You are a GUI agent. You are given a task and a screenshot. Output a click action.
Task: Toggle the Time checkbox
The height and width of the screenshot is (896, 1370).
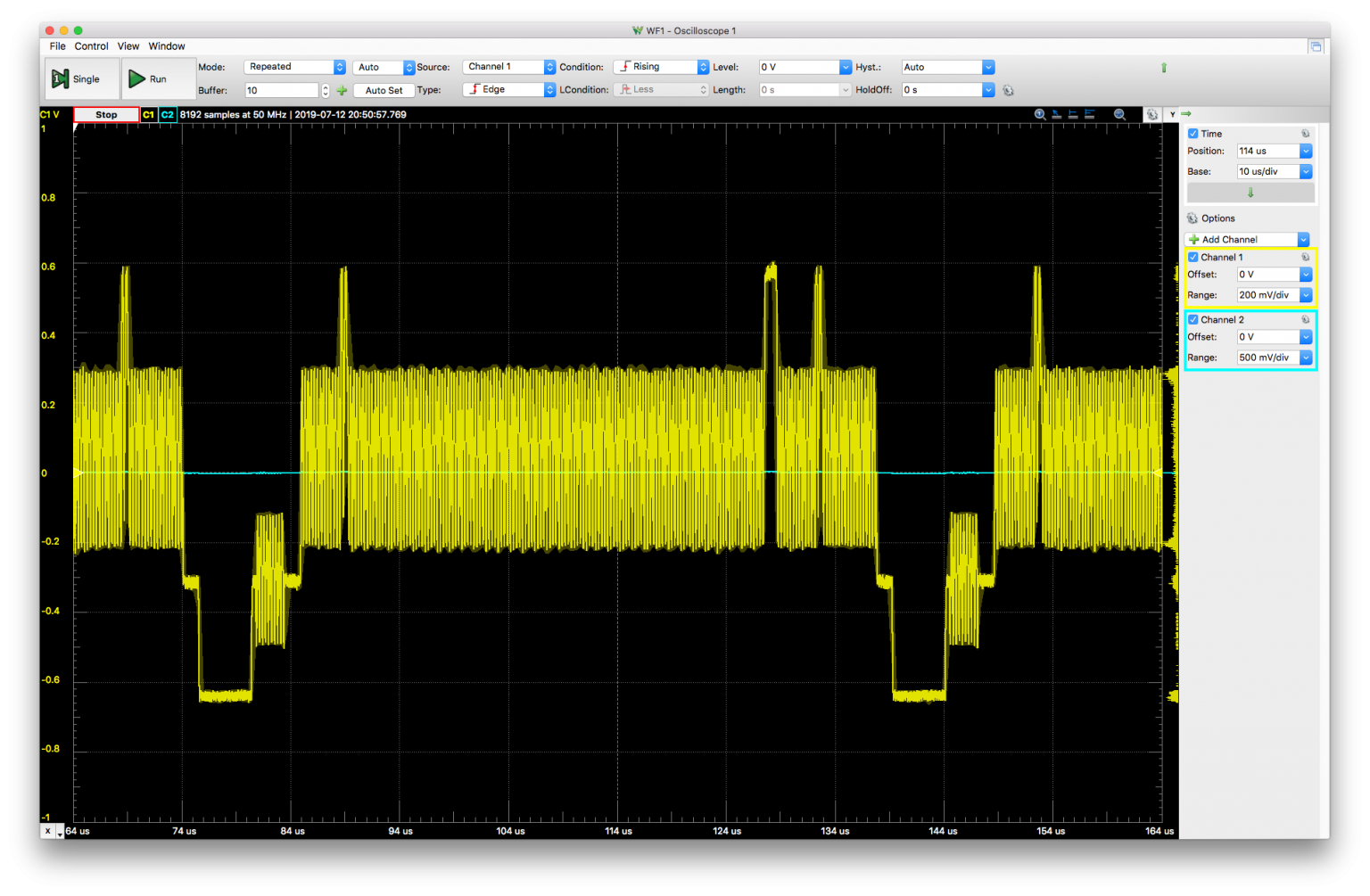pyautogui.click(x=1193, y=134)
